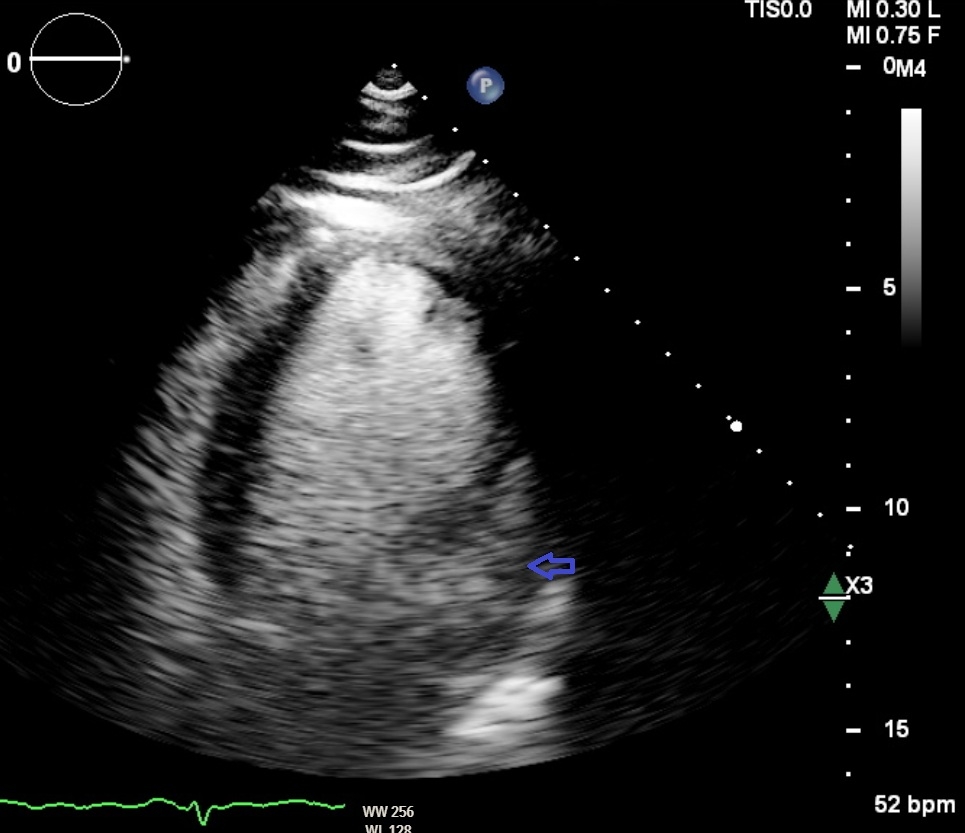The height and width of the screenshot is (833, 965).
Task: Click the TIS0.0 thermal index label
Action: coord(779,10)
